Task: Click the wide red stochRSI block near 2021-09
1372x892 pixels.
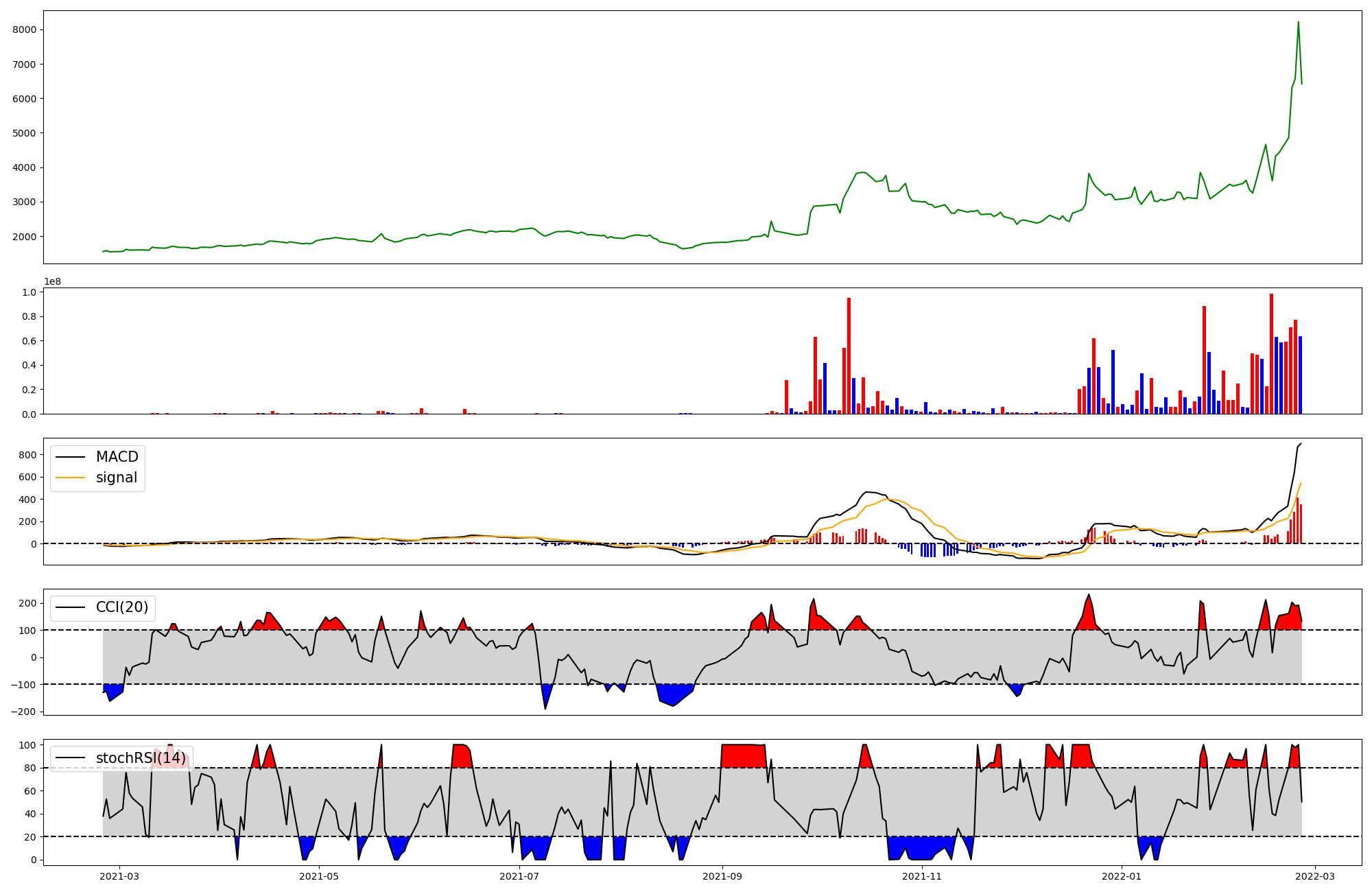Action: [743, 756]
